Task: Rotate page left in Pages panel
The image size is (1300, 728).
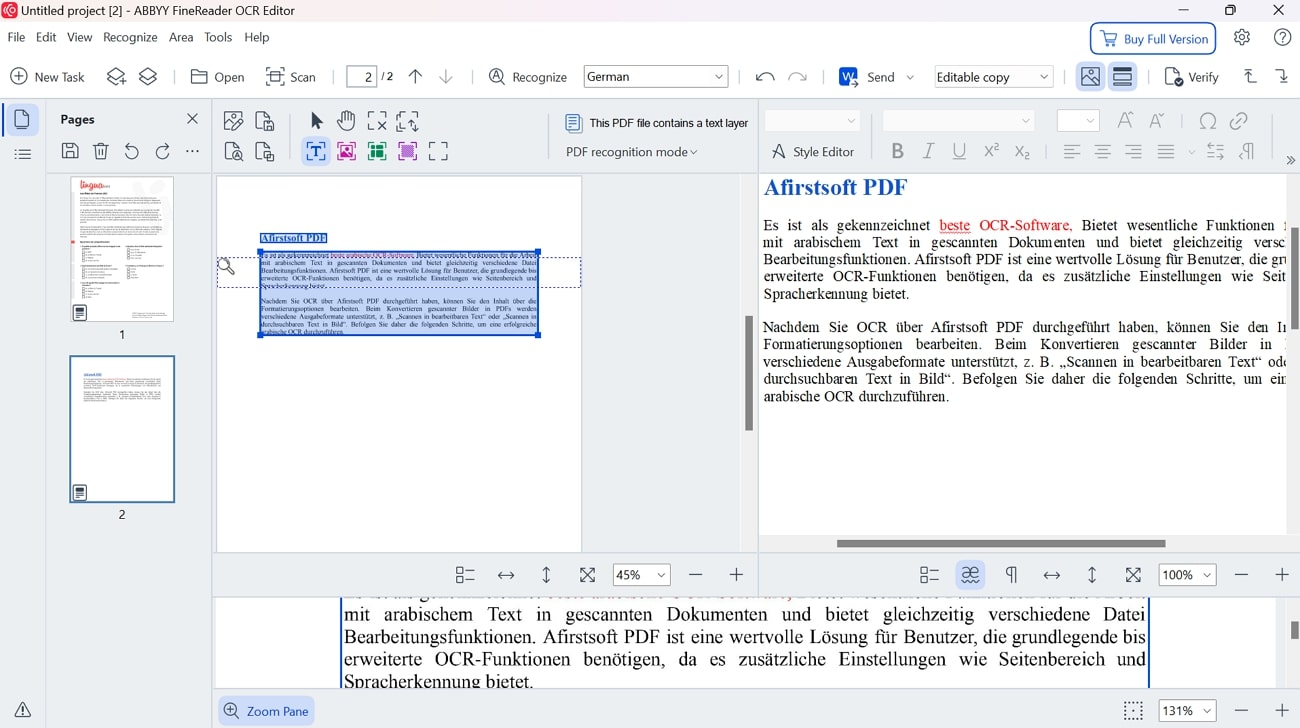Action: 131,151
